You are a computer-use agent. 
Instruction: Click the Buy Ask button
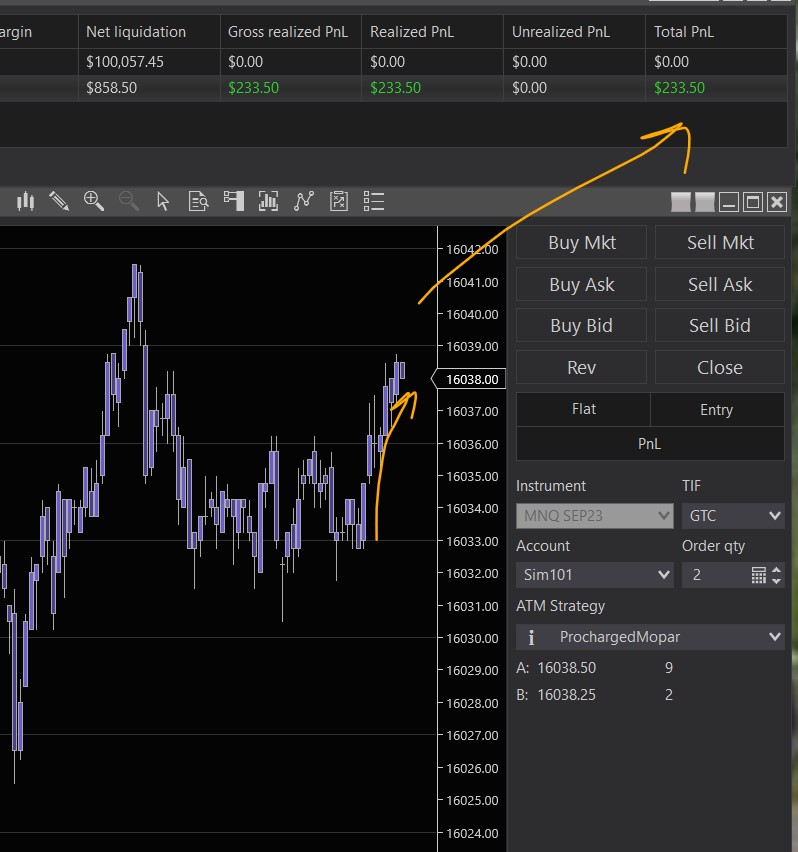581,284
